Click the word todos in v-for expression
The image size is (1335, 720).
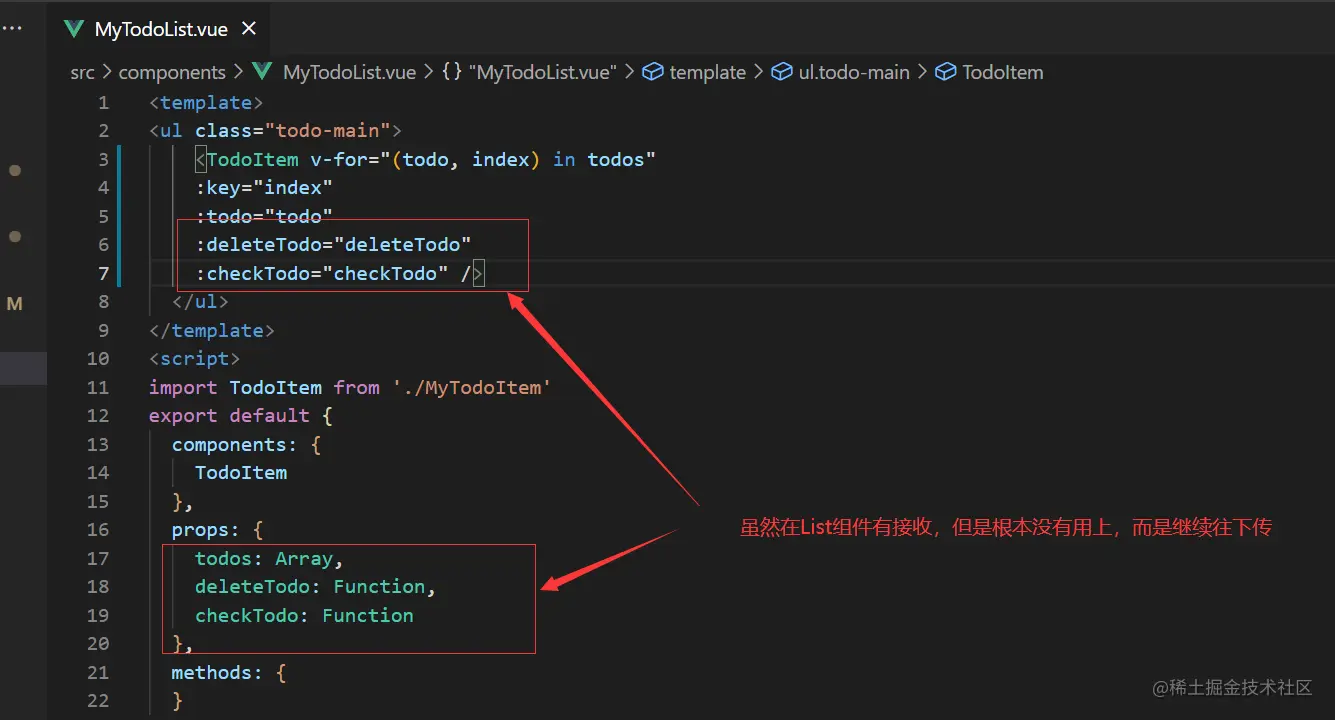615,159
